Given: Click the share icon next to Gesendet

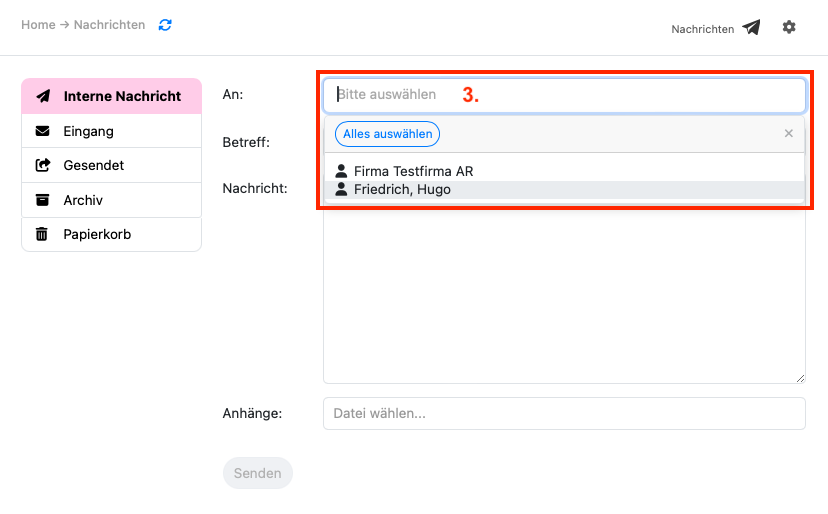Looking at the screenshot, I should 42,165.
